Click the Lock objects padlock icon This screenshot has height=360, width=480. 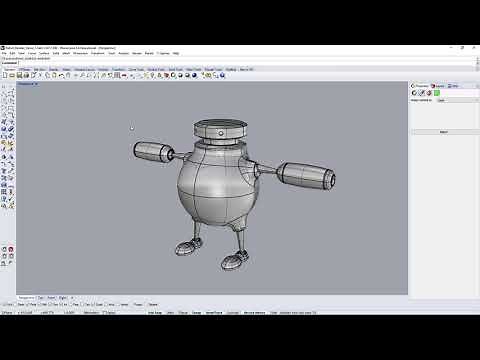tap(159, 76)
